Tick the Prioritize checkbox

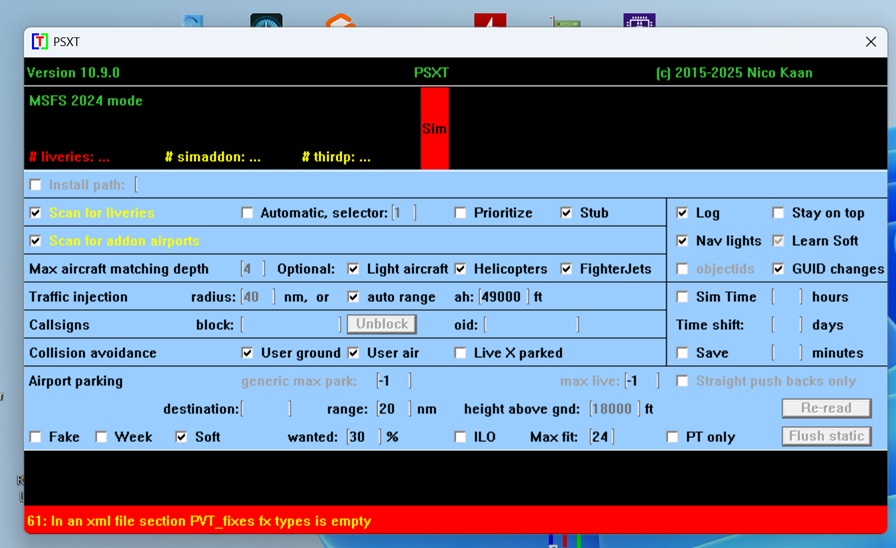460,213
